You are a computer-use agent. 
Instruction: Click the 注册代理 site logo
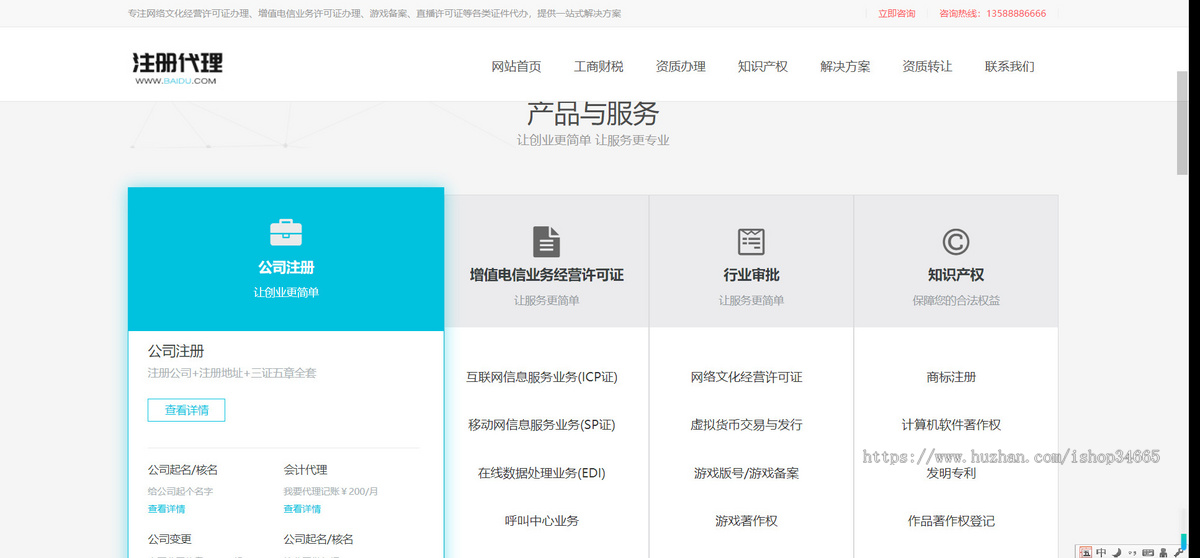click(x=177, y=67)
